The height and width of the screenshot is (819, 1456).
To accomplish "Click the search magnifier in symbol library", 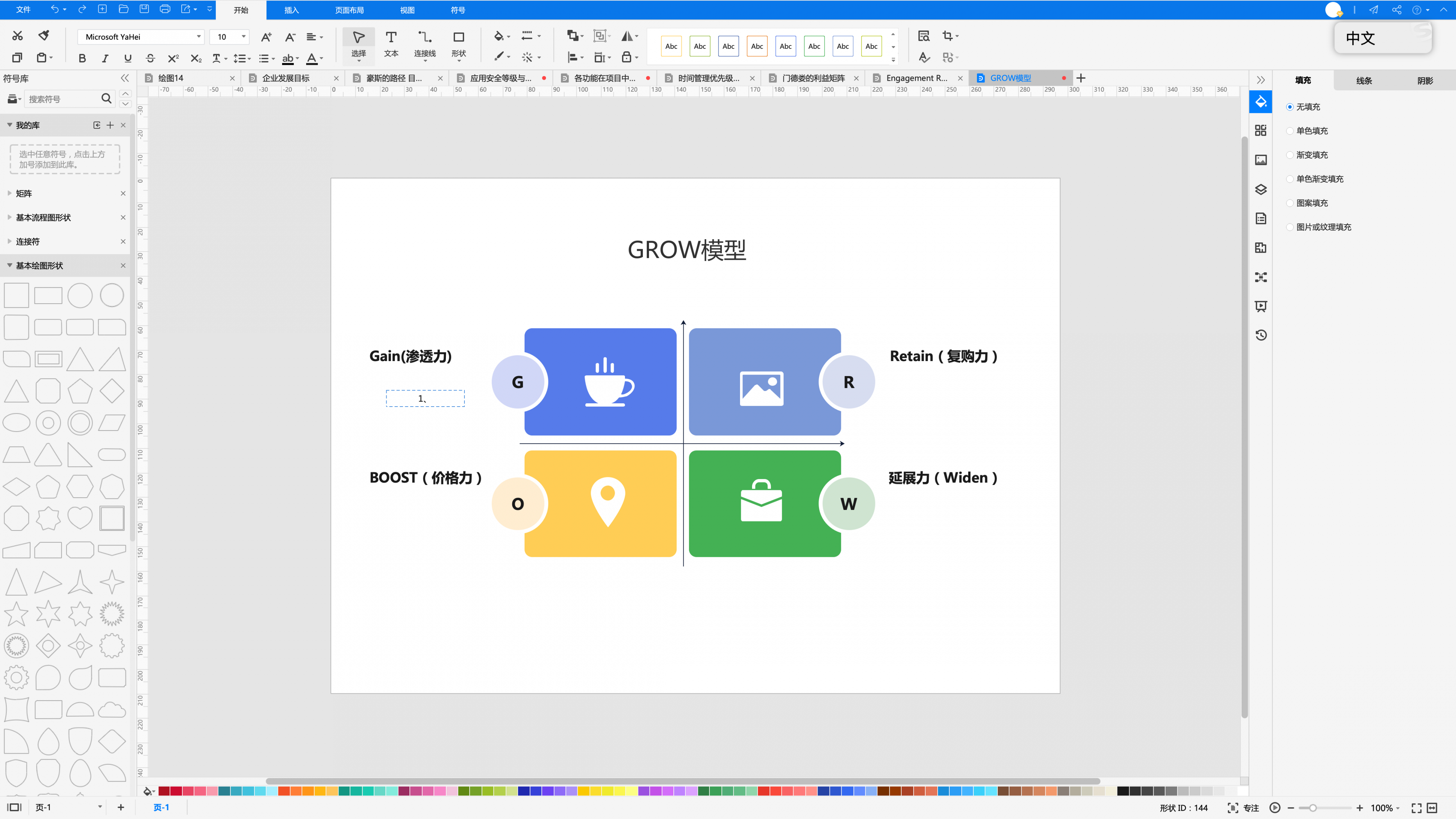I will pyautogui.click(x=106, y=98).
